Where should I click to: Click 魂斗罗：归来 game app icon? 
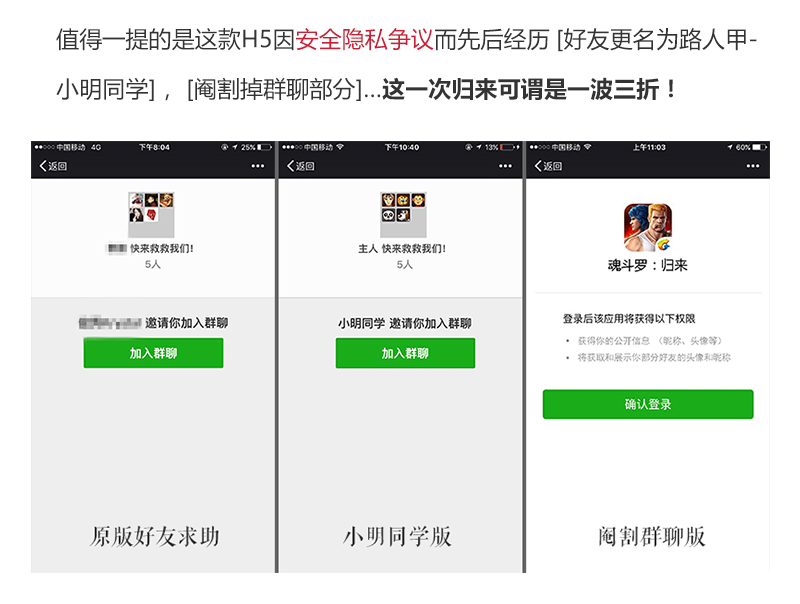(x=647, y=228)
